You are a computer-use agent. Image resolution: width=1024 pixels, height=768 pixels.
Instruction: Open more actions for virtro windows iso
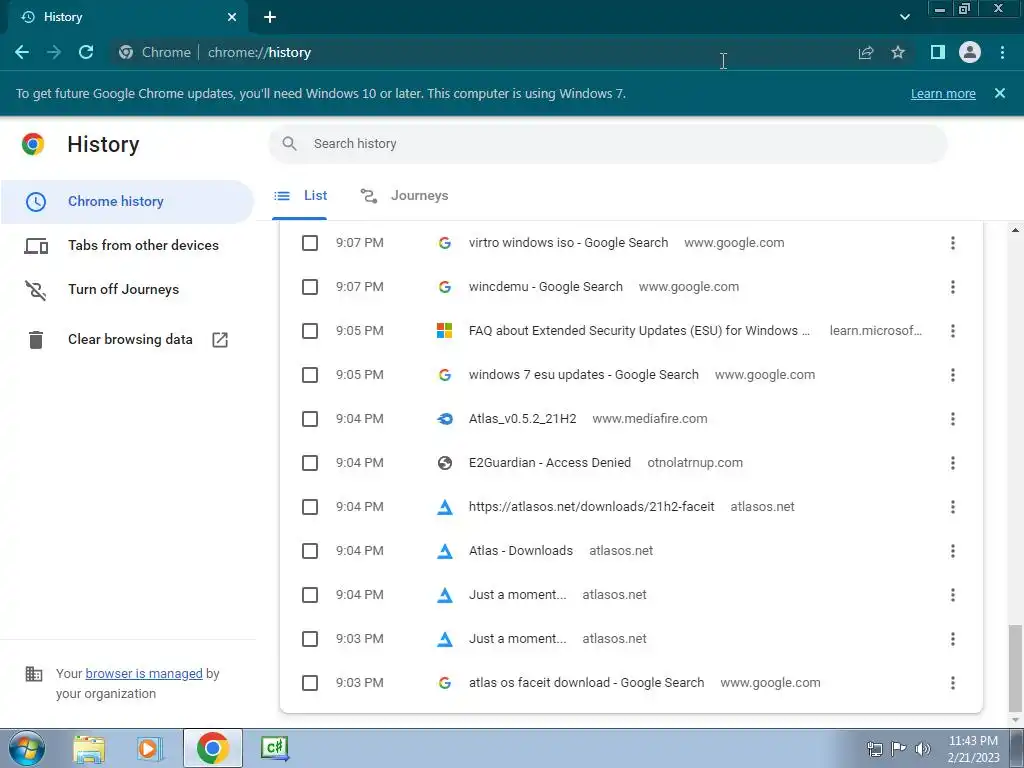tap(953, 243)
